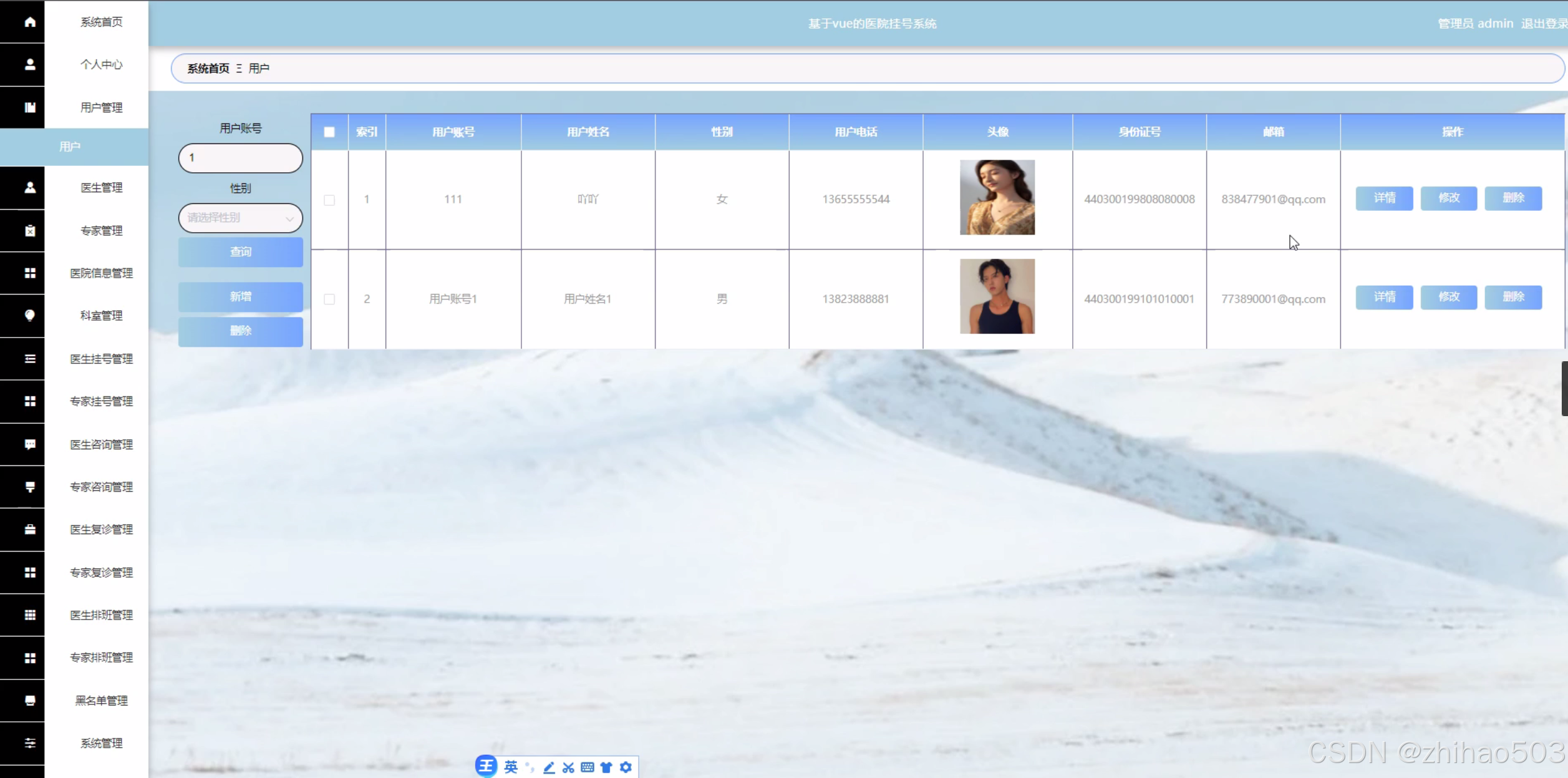Click the person icon beside 个人中心
The width and height of the screenshot is (1568, 778).
tap(29, 64)
